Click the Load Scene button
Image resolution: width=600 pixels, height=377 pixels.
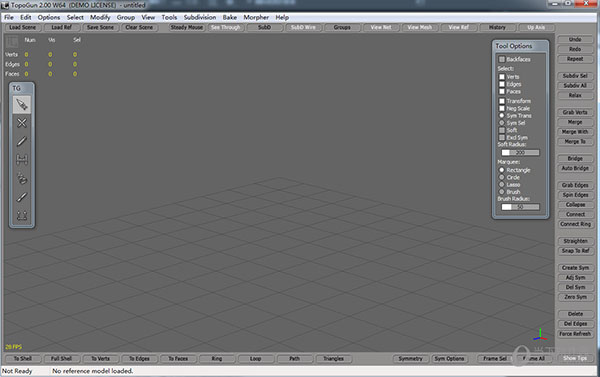click(x=23, y=28)
